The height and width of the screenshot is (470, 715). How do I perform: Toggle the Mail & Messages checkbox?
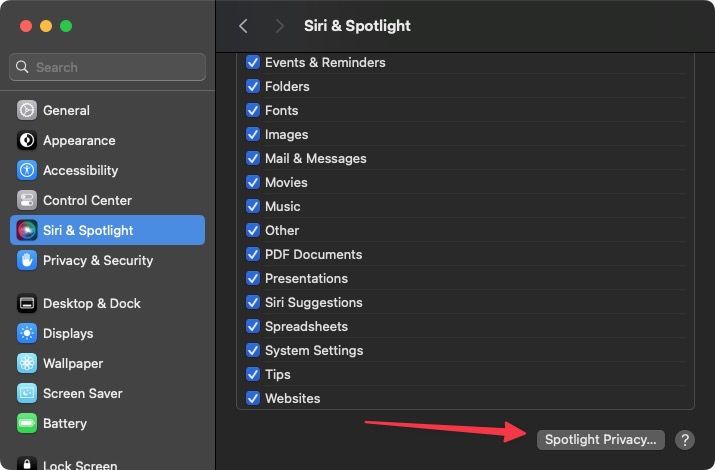pyautogui.click(x=253, y=159)
